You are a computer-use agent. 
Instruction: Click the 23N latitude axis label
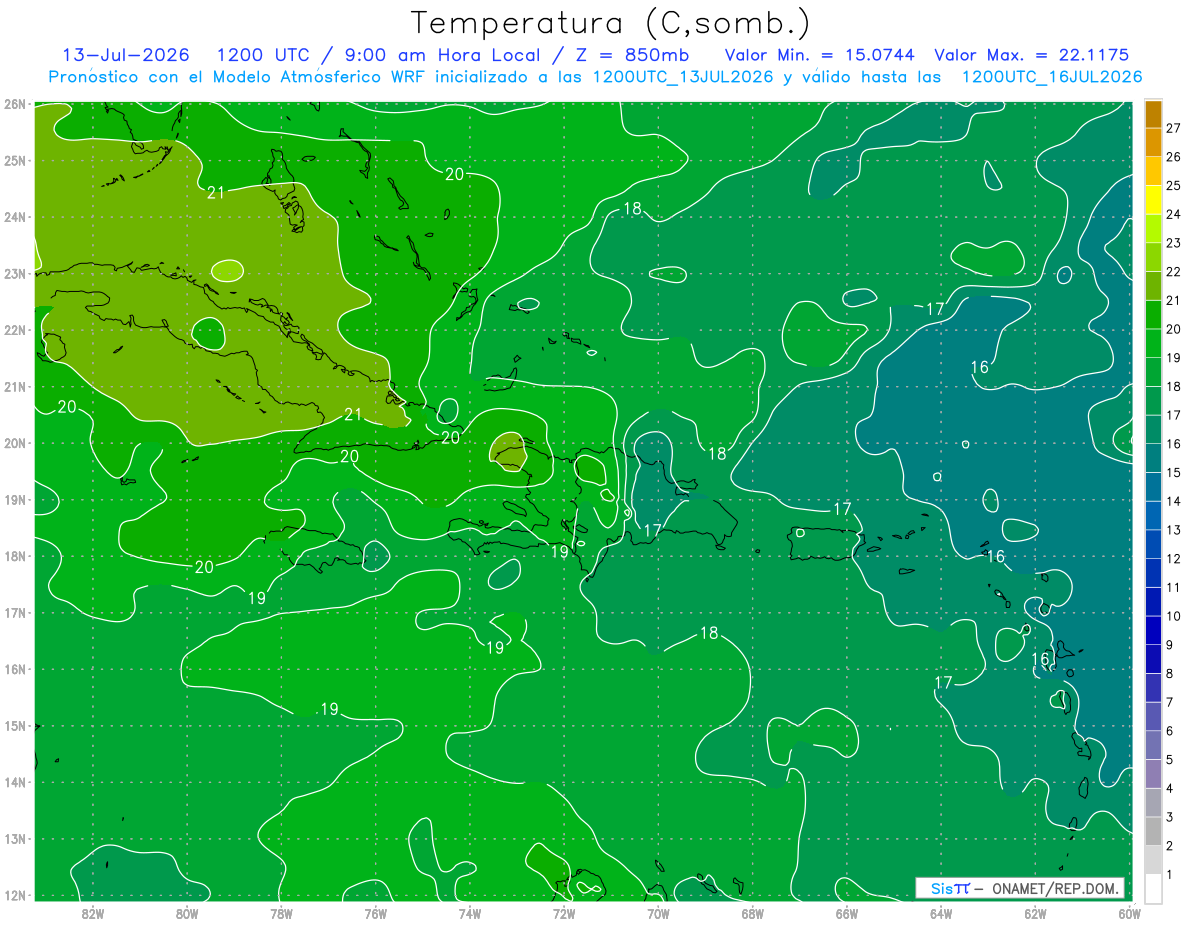[x=14, y=273]
